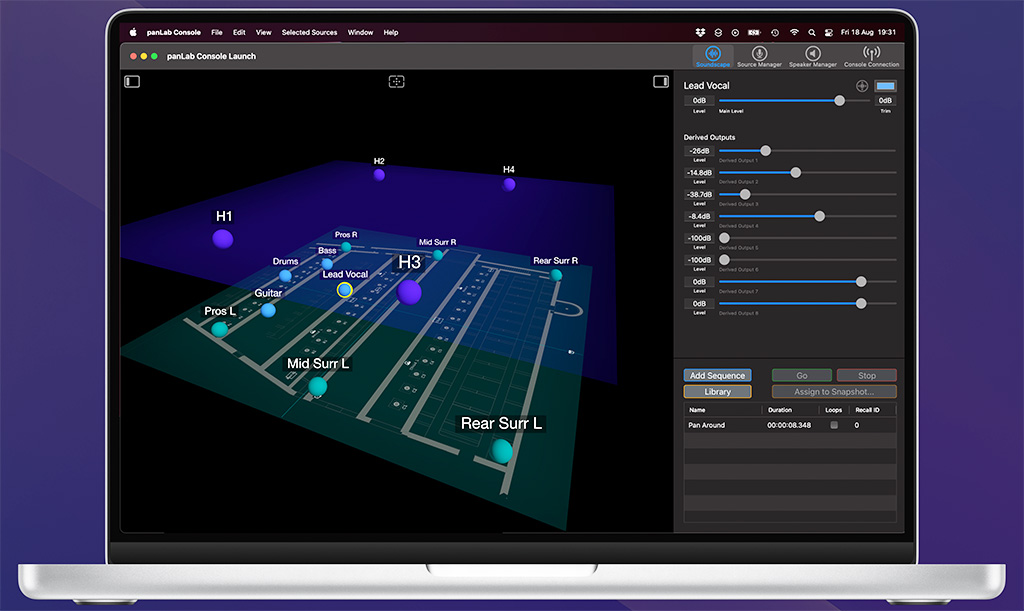Open the Window menu
This screenshot has height=611, width=1024.
360,32
